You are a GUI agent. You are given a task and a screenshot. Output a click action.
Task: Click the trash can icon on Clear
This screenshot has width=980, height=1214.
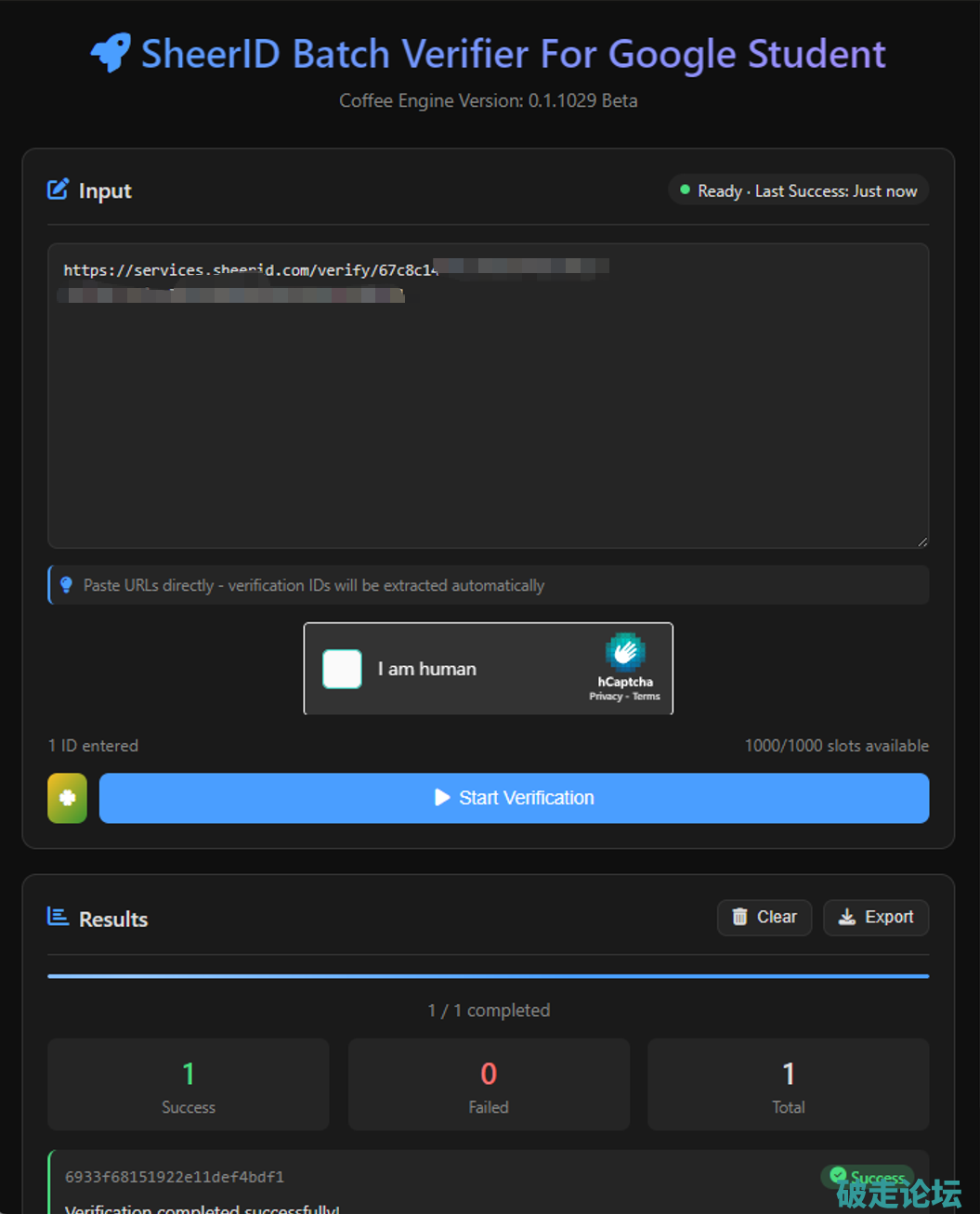point(739,918)
